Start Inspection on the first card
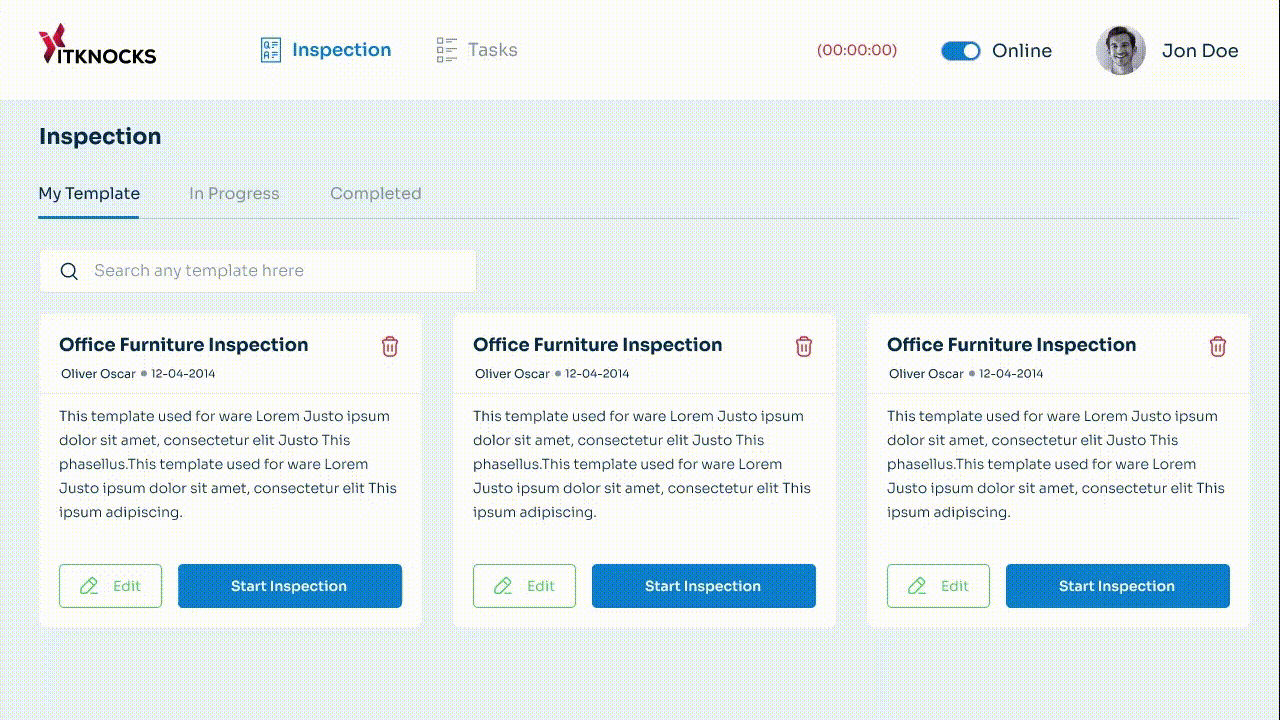The height and width of the screenshot is (720, 1280). [x=290, y=586]
